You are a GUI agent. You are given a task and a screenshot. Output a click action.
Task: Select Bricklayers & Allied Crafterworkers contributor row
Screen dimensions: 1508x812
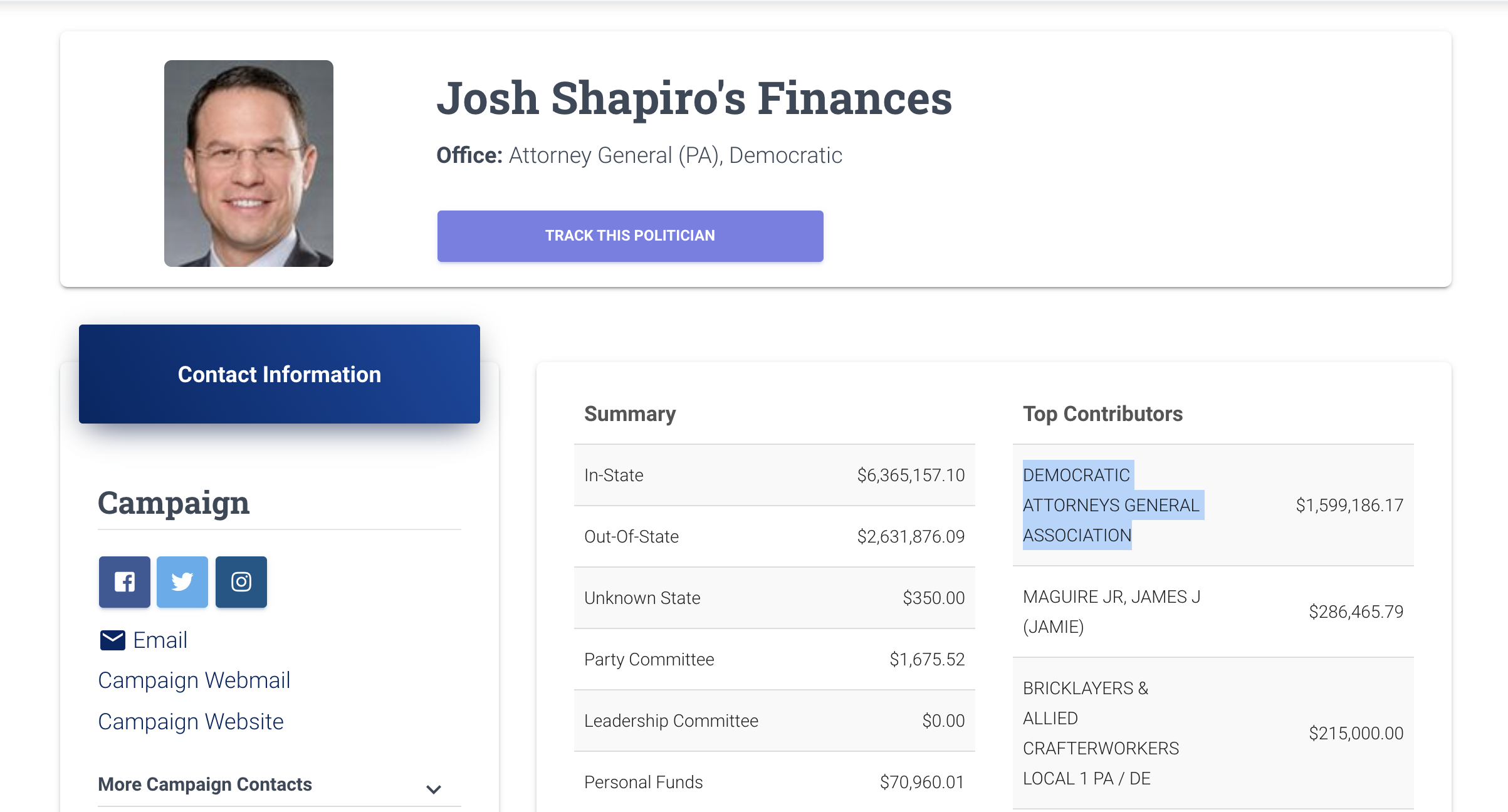(1213, 733)
